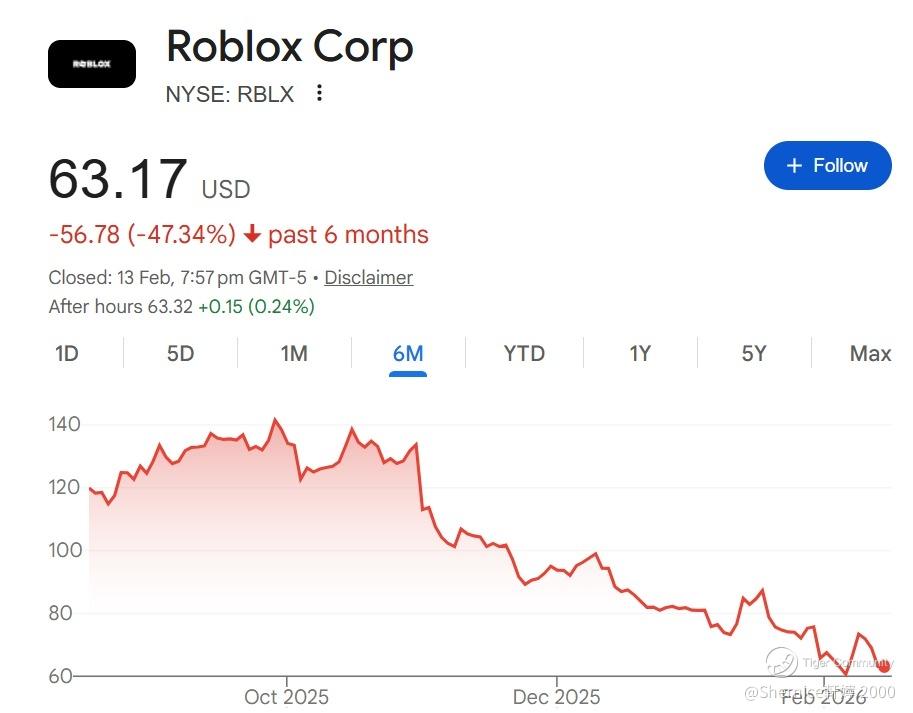
Task: Click the red end-point dot on chart
Action: point(884,666)
